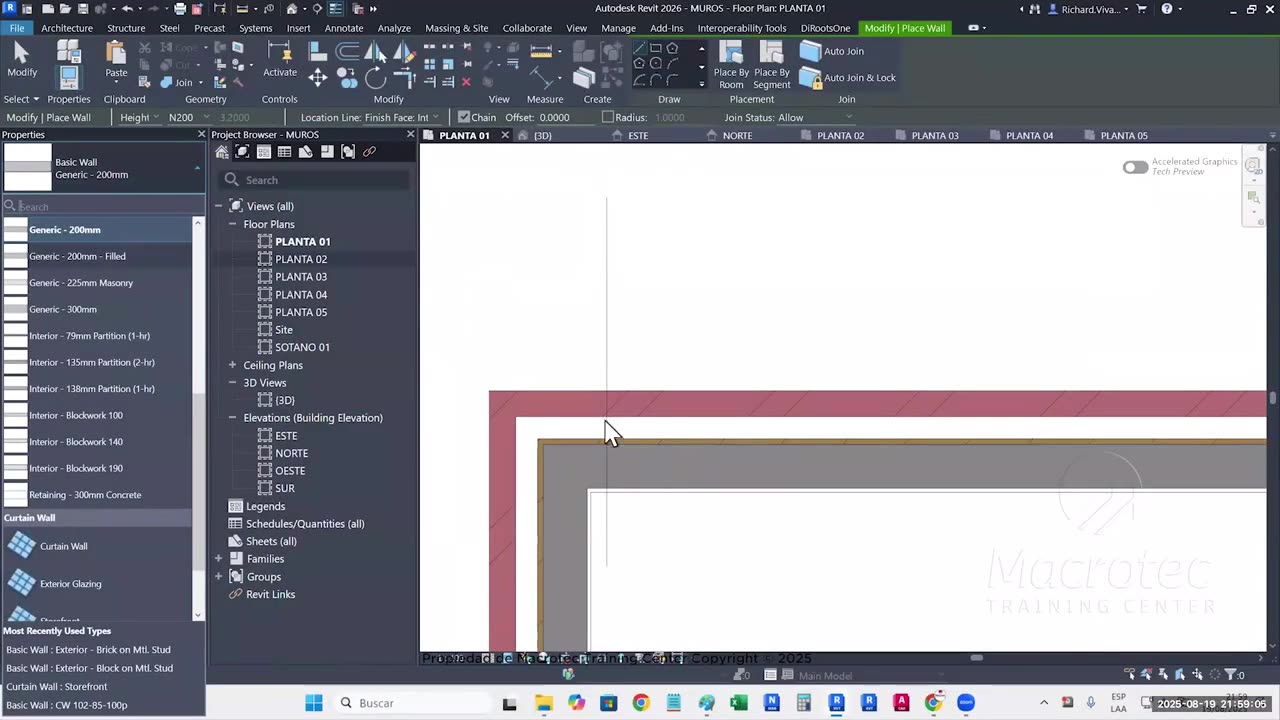Open File Explorer from the taskbar
The height and width of the screenshot is (720, 1280).
click(x=543, y=703)
